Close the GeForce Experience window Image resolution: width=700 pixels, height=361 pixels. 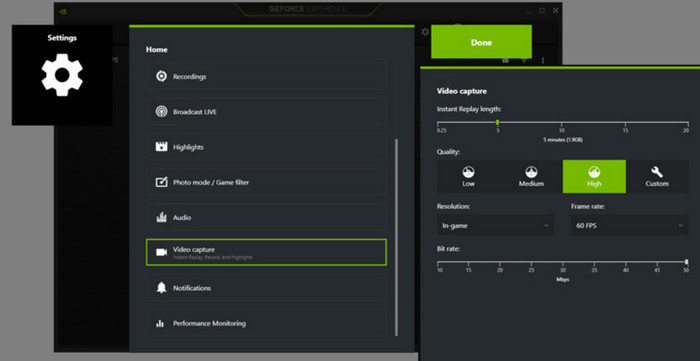pos(556,10)
